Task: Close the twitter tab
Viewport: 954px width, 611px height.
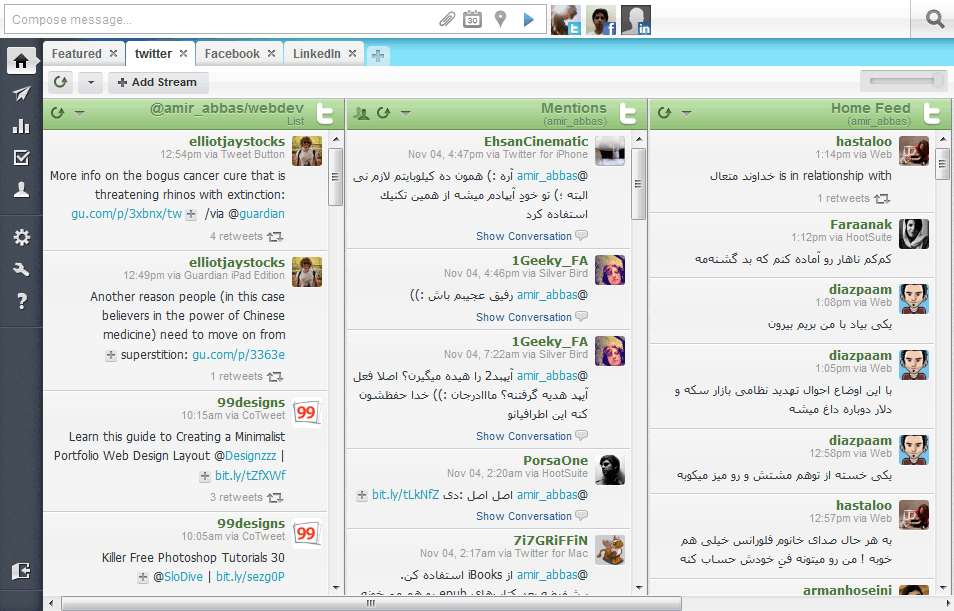Action: [183, 54]
